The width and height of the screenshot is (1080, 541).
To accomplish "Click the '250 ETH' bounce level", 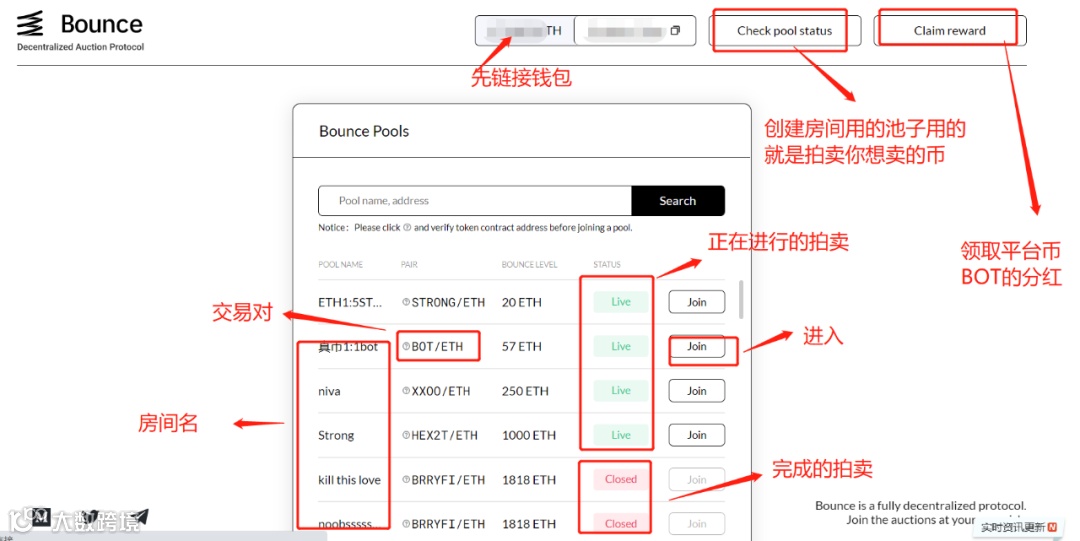I will click(x=525, y=391).
